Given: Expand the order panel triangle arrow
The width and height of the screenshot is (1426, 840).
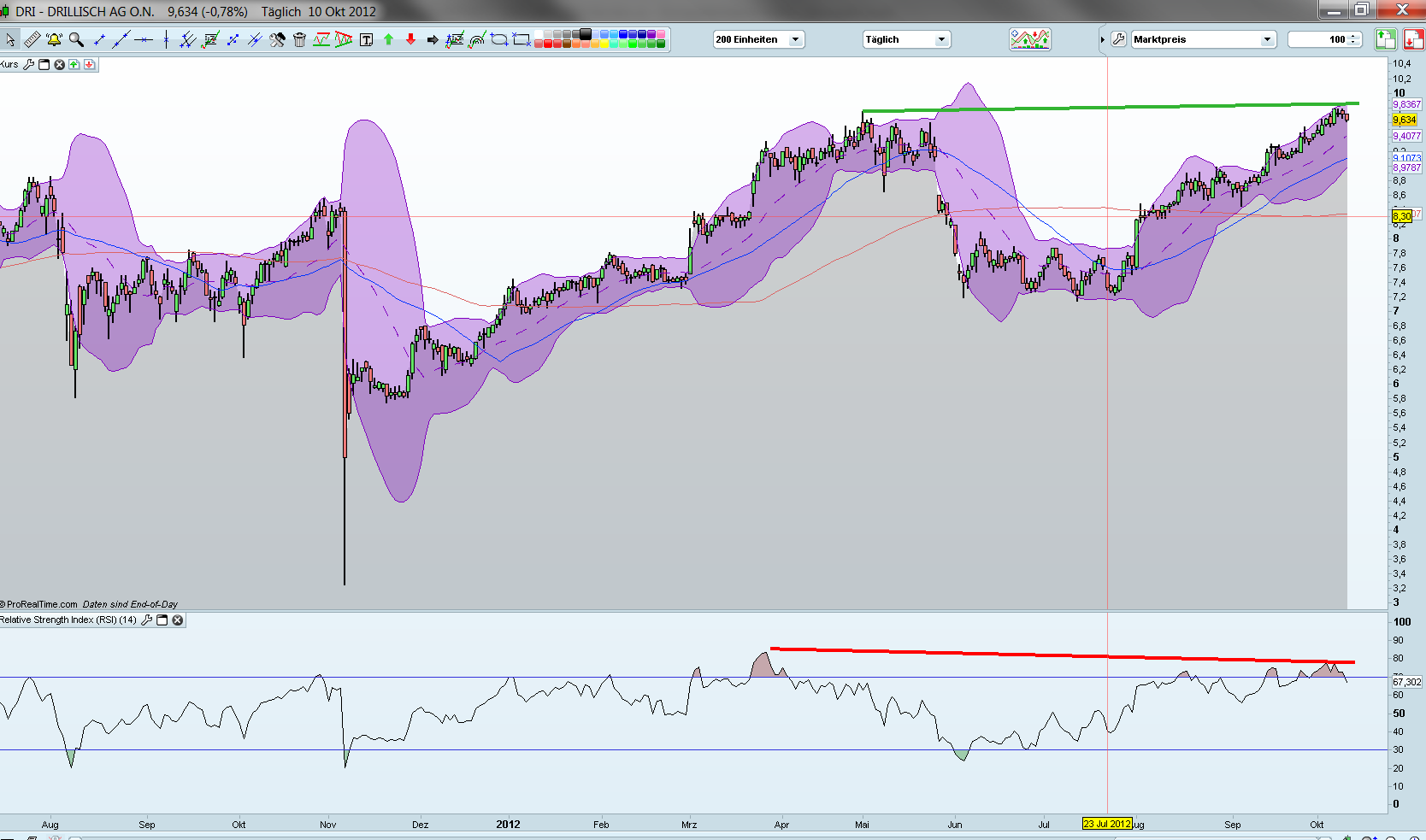Looking at the screenshot, I should coord(1102,39).
